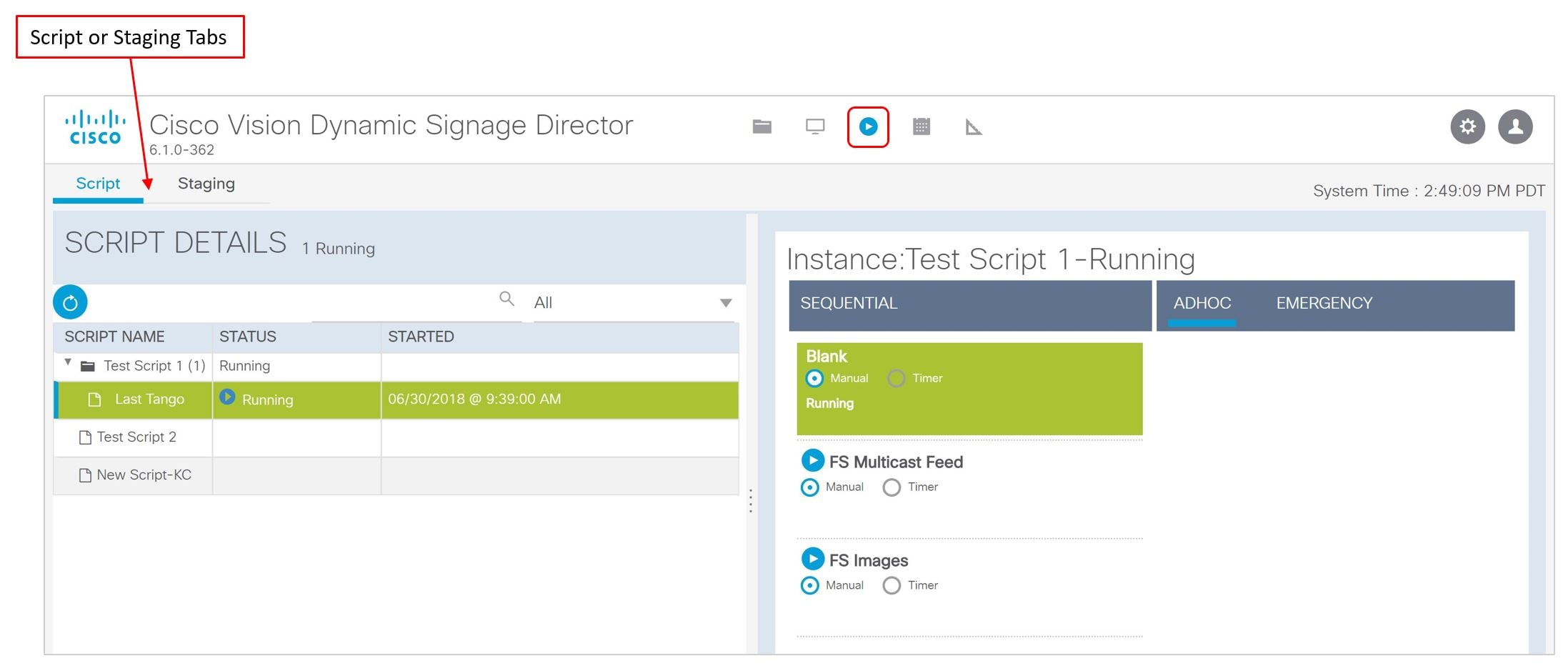Click the Blank state card title
This screenshot has width=1568, height=666.
tap(827, 356)
